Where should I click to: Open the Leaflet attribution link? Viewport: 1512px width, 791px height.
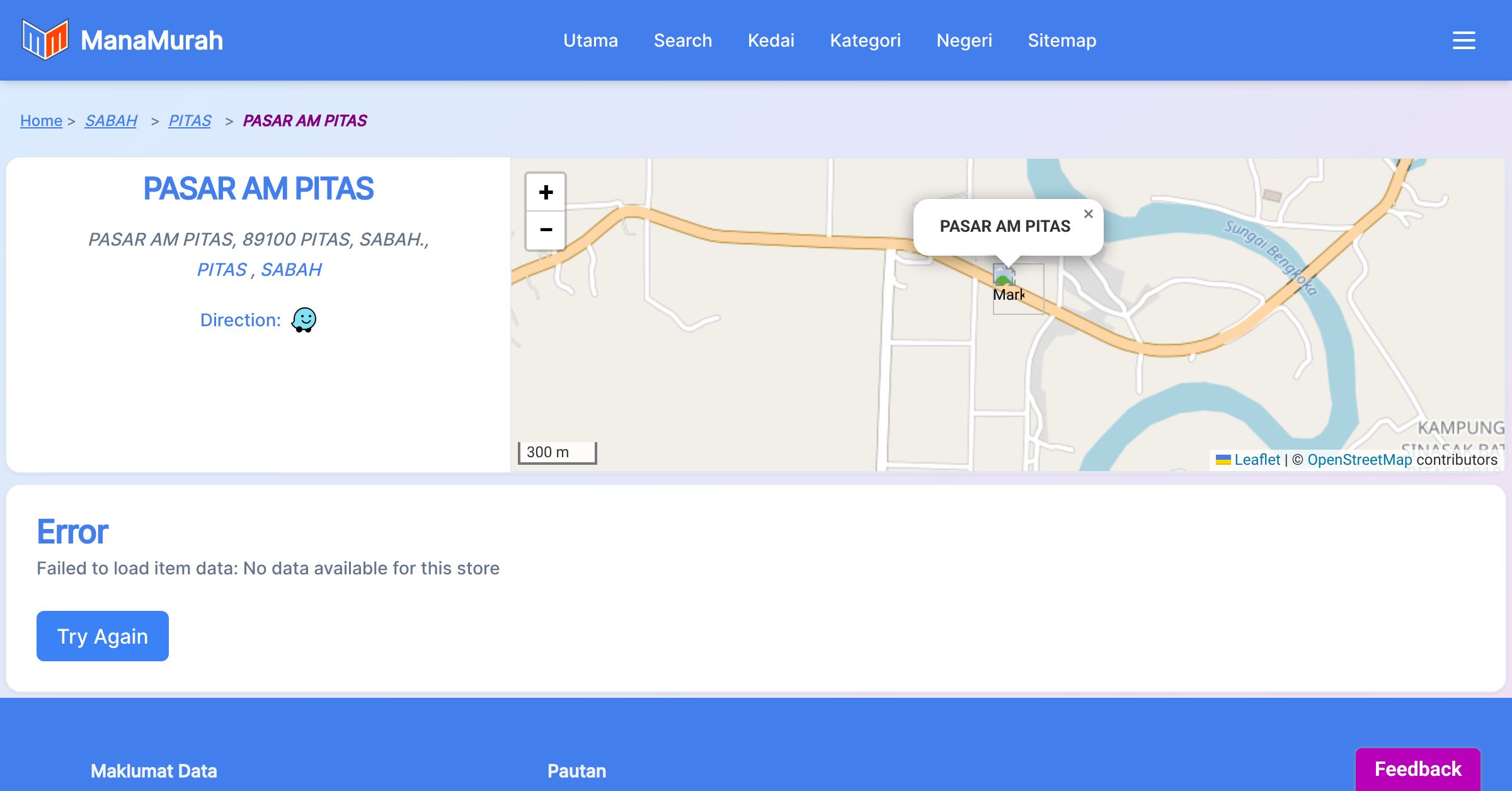[x=1257, y=460]
